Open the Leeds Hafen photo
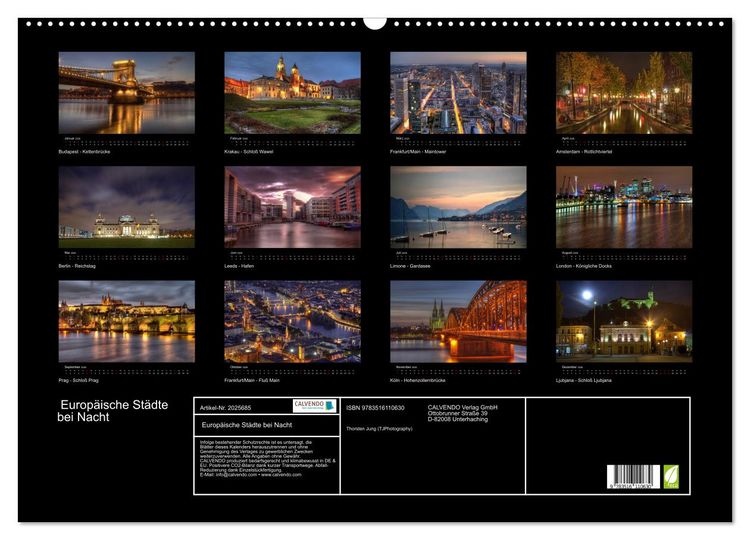Screen dimensions: 750x540 click(x=292, y=207)
